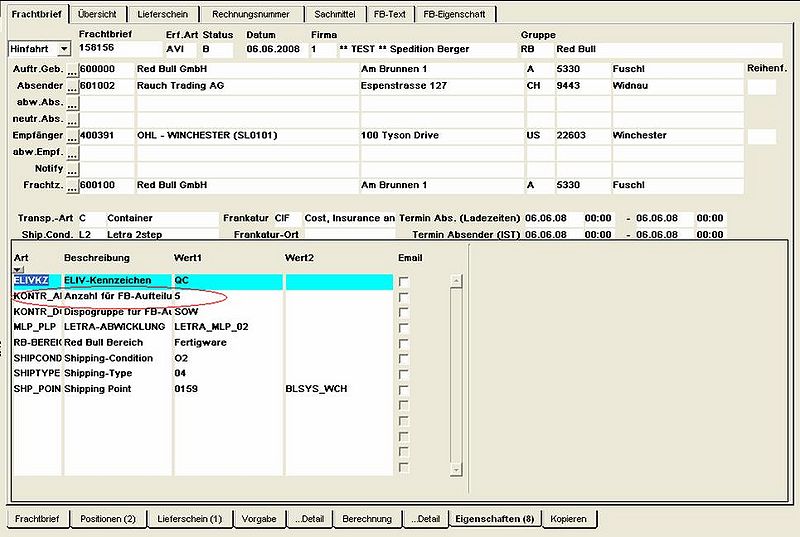Select the Shipping Point description cell

click(x=117, y=389)
